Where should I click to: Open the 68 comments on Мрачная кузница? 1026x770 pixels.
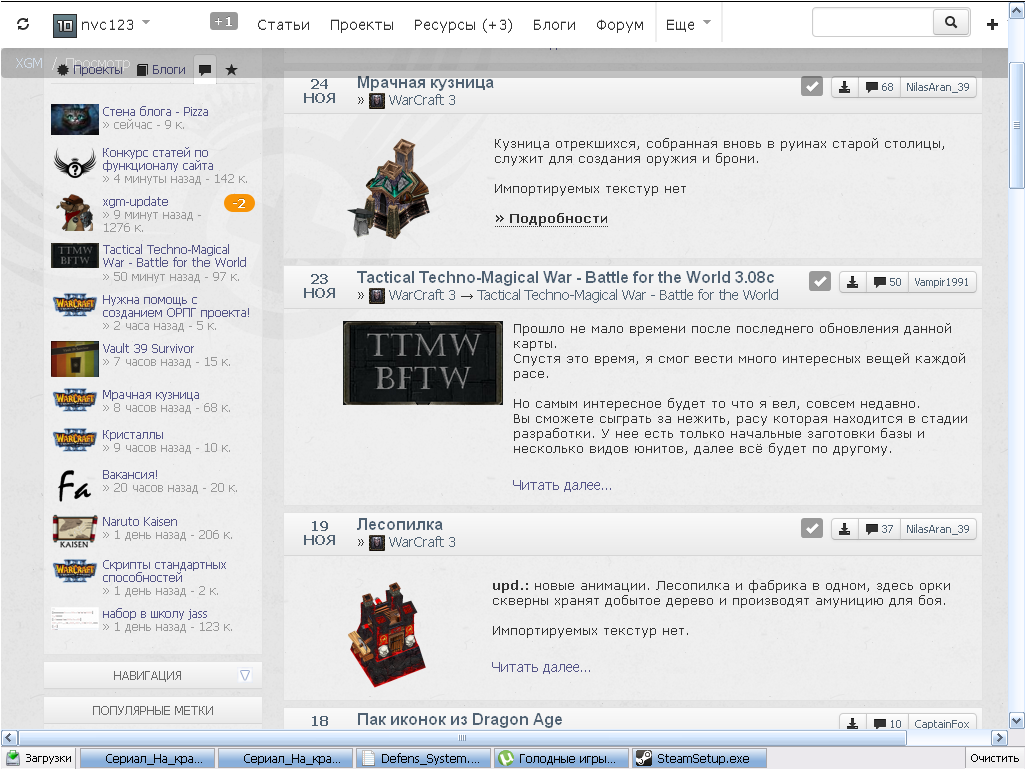(x=879, y=87)
